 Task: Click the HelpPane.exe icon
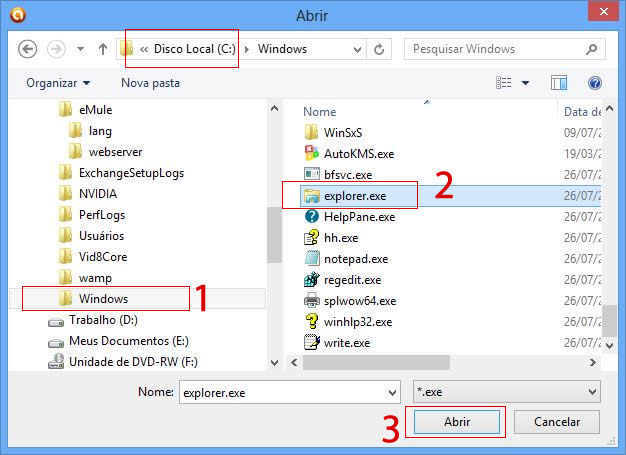tap(311, 216)
